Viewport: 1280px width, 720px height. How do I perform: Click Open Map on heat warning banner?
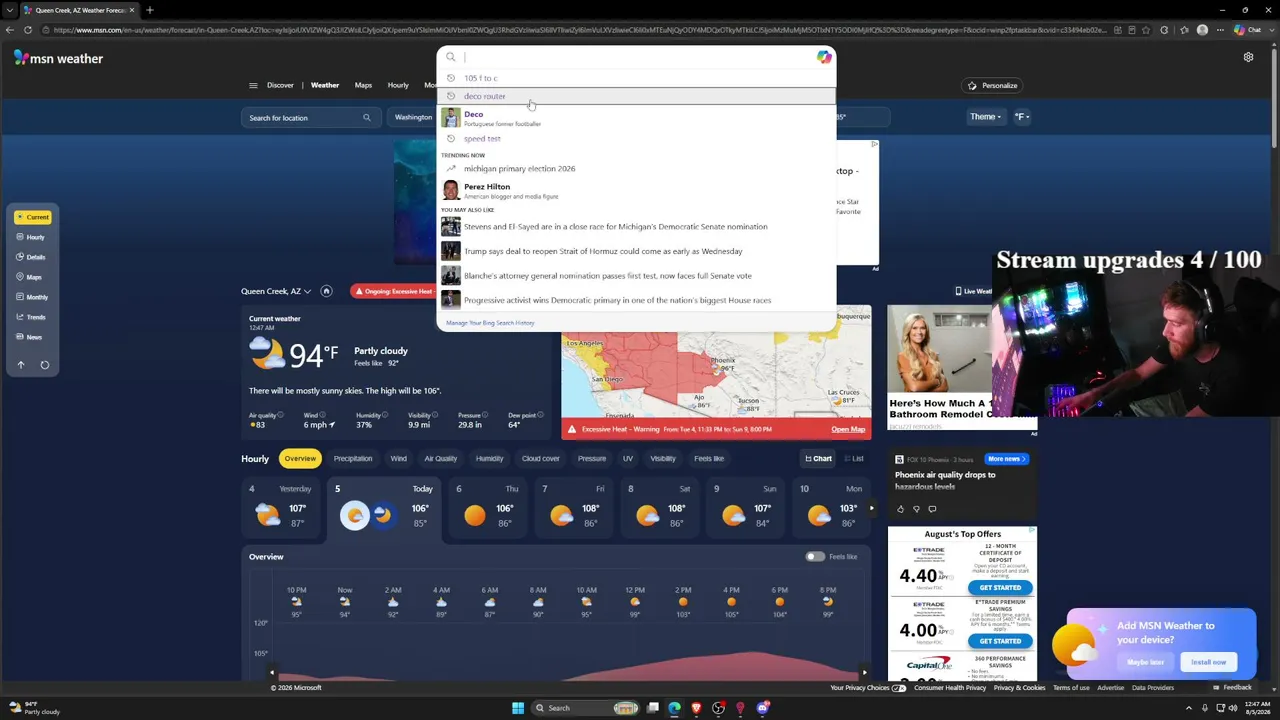(x=848, y=429)
